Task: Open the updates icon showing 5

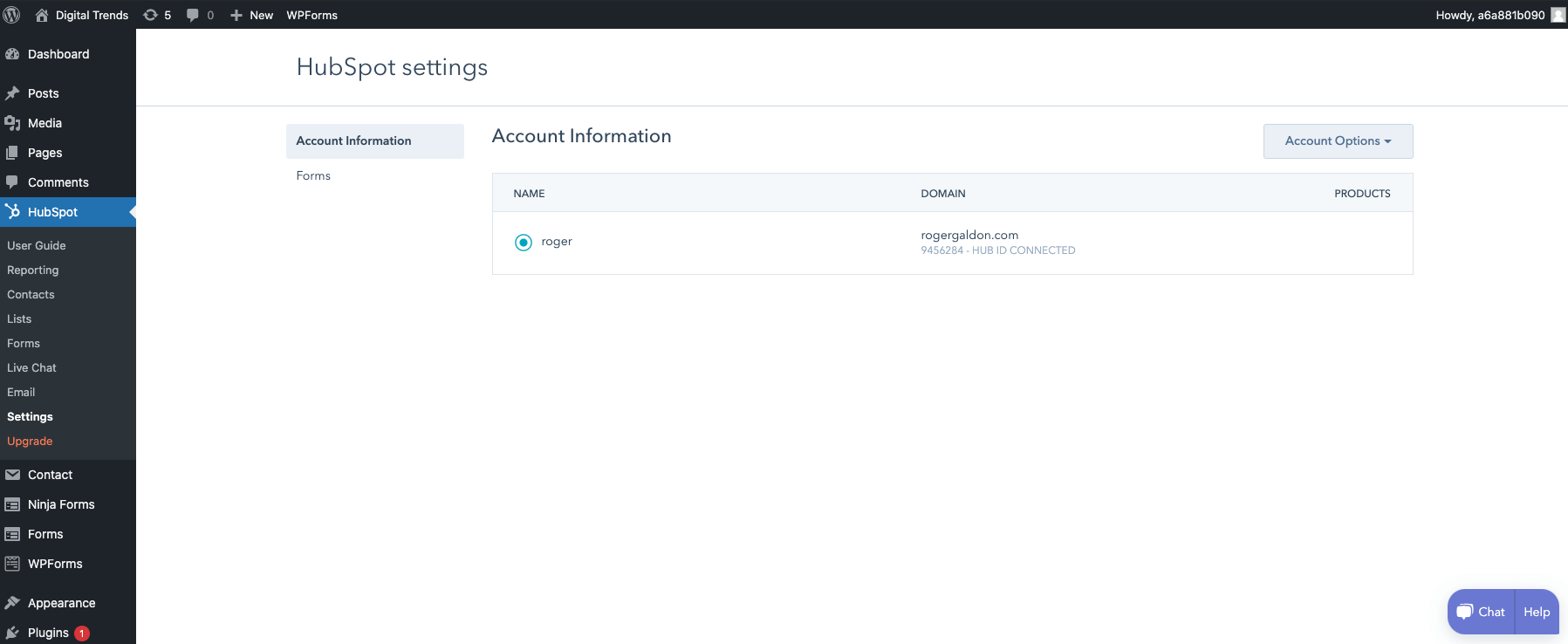Action: [x=150, y=15]
